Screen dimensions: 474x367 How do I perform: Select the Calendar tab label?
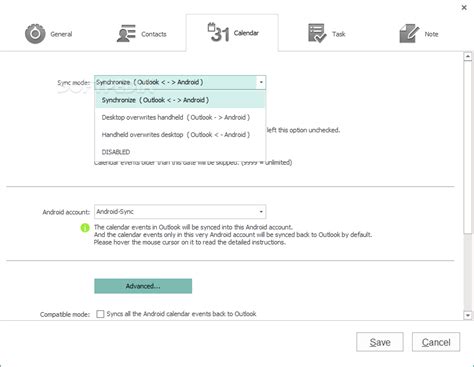pos(246,33)
